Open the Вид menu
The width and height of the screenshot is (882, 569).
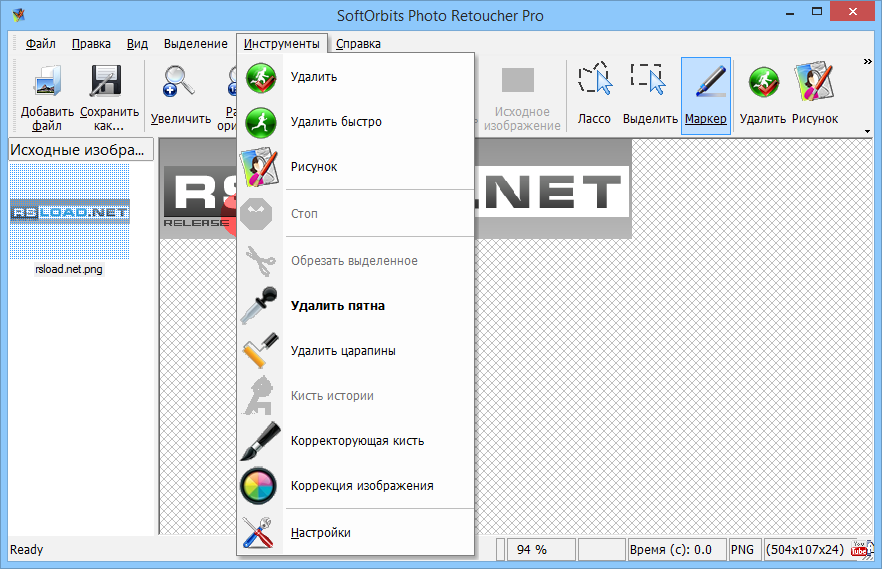pyautogui.click(x=137, y=44)
